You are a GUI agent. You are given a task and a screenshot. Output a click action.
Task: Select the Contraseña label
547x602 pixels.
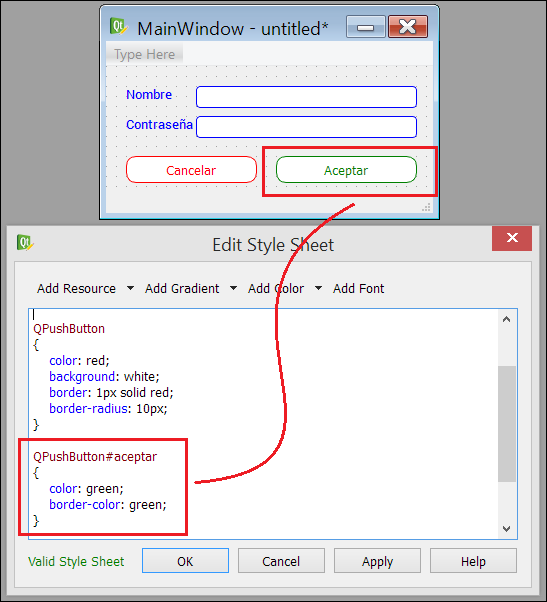pos(159,124)
